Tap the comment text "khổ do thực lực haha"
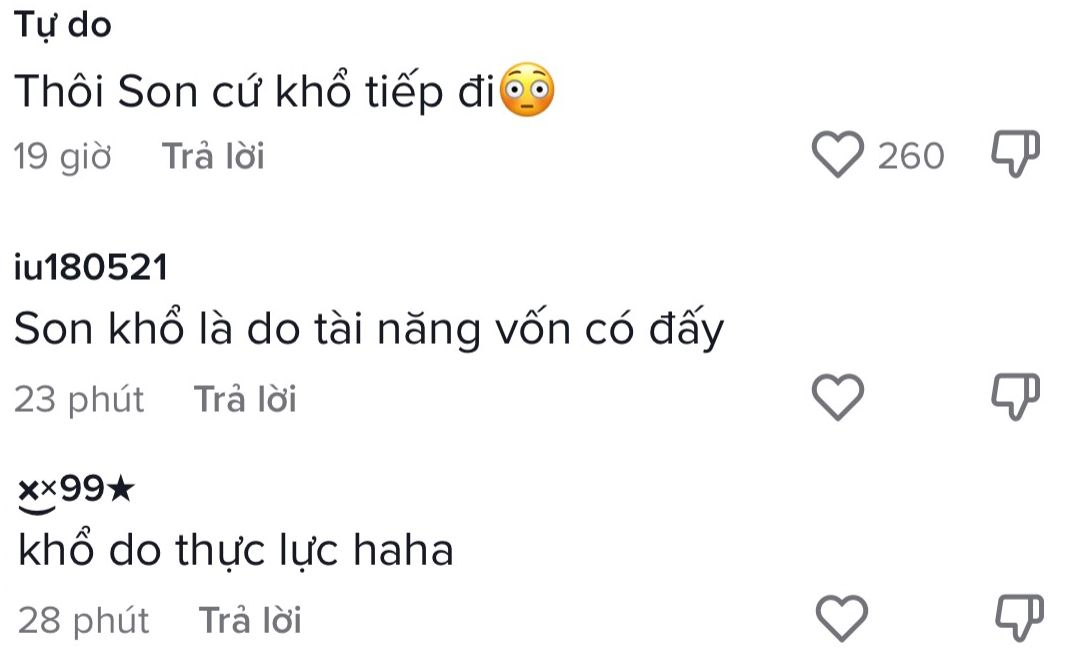 pyautogui.click(x=236, y=550)
